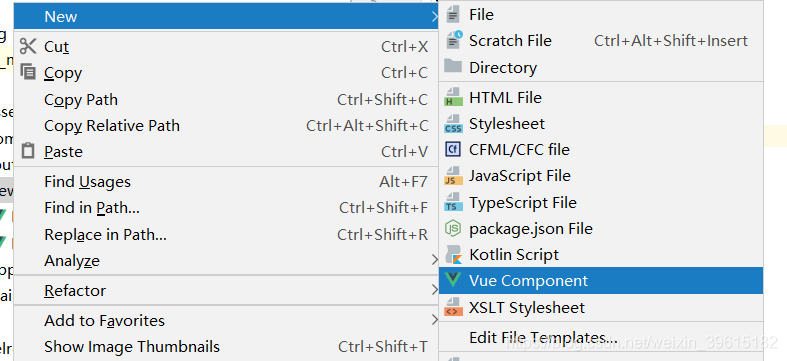The image size is (787, 361).
Task: Expand the Refactor submenu arrow
Action: pos(434,290)
